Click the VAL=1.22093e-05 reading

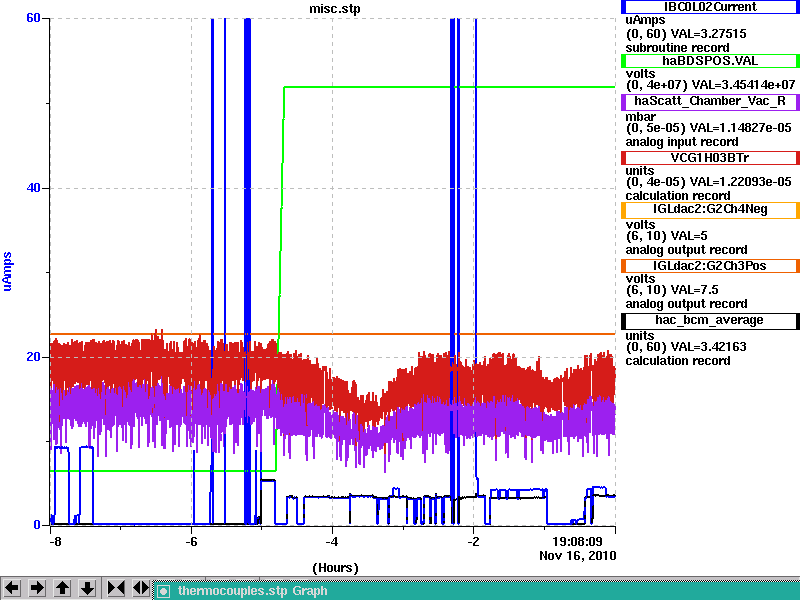tap(740, 182)
